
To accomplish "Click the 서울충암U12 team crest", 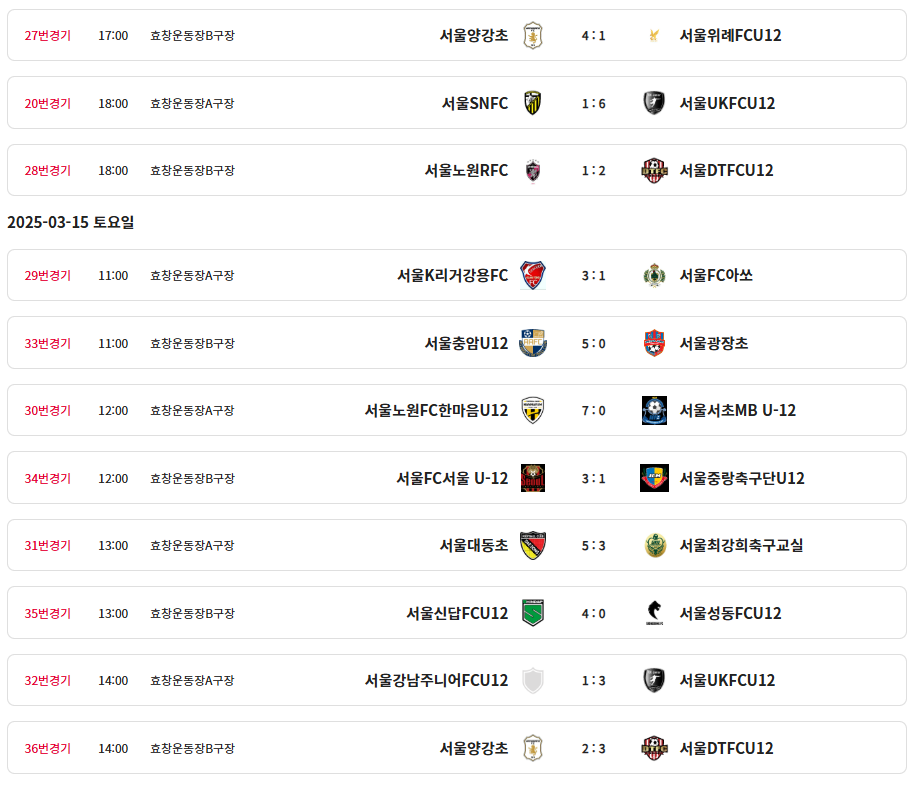I will click(533, 343).
